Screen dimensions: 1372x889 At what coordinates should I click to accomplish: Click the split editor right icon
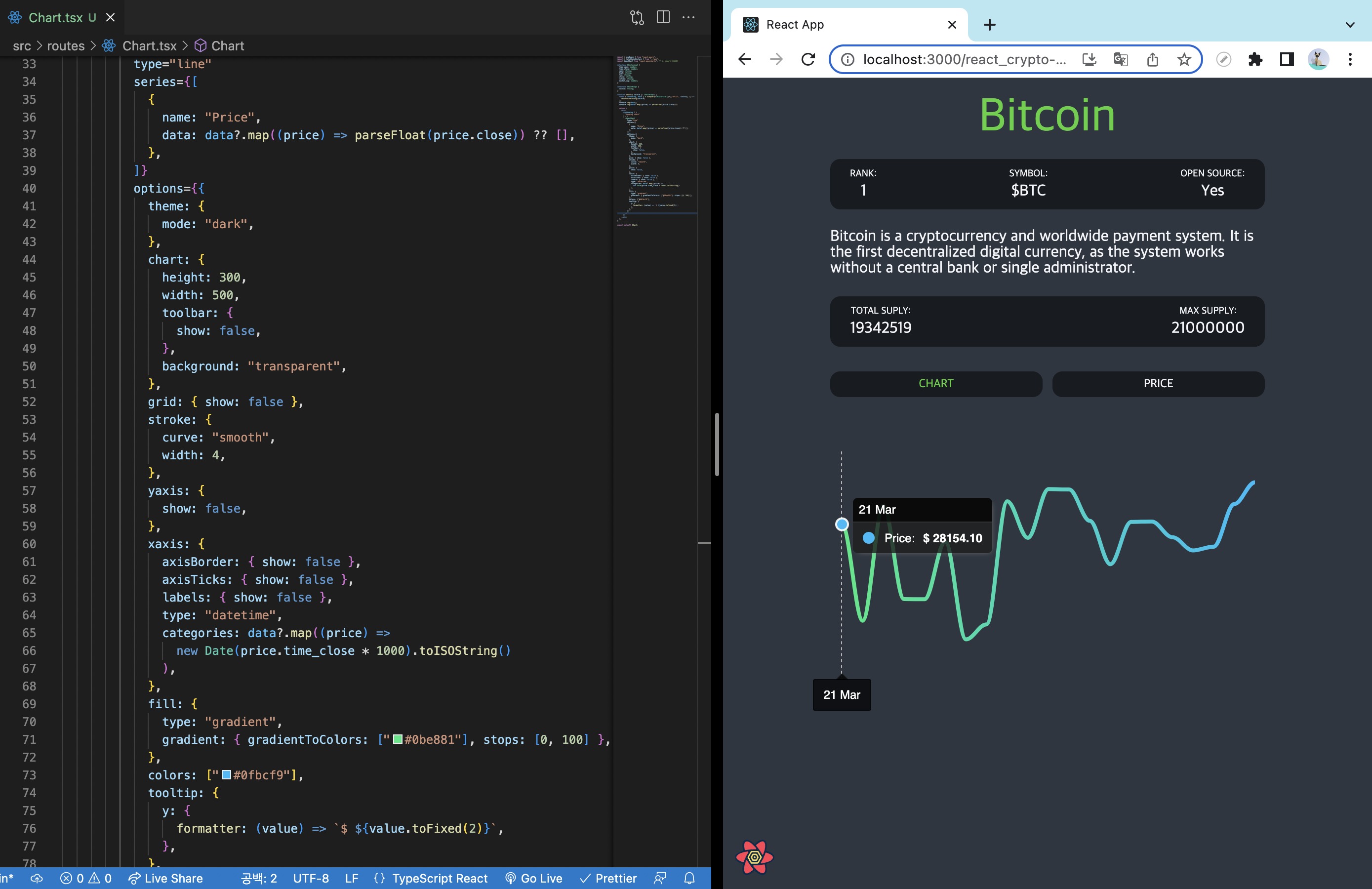coord(663,17)
